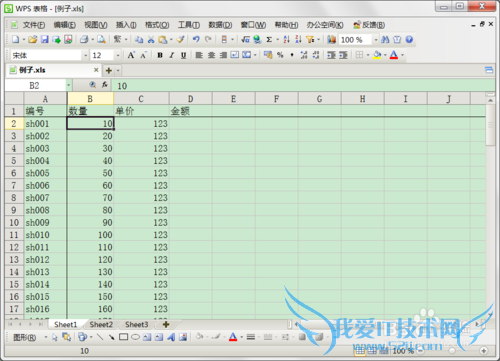Open the fill color dropdown arrow
500x361 pixels.
click(385, 55)
